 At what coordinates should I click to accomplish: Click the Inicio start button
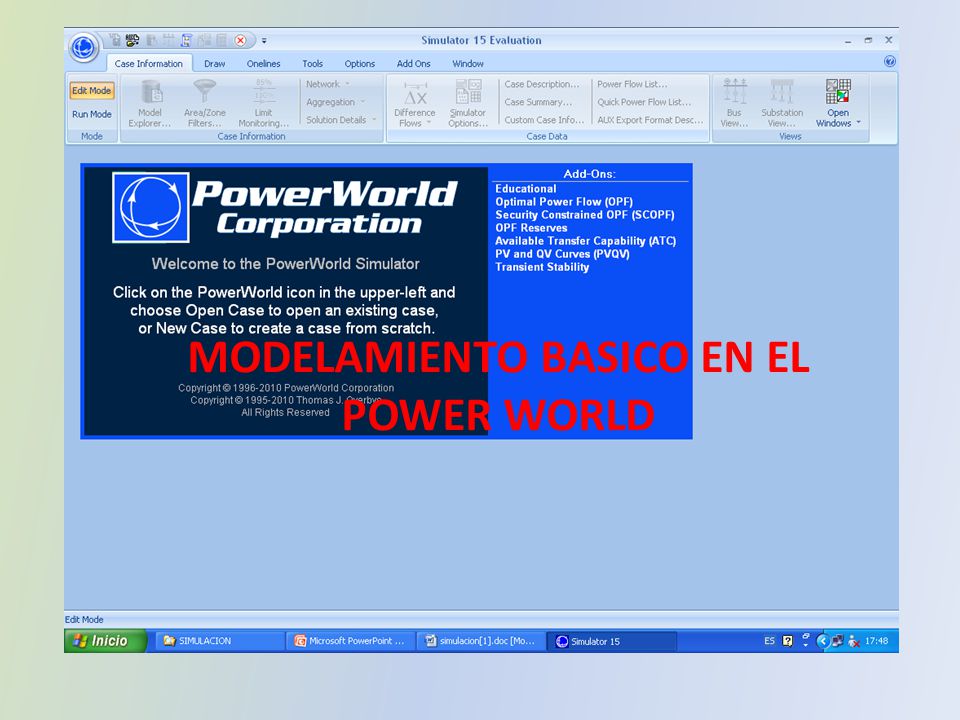[105, 641]
